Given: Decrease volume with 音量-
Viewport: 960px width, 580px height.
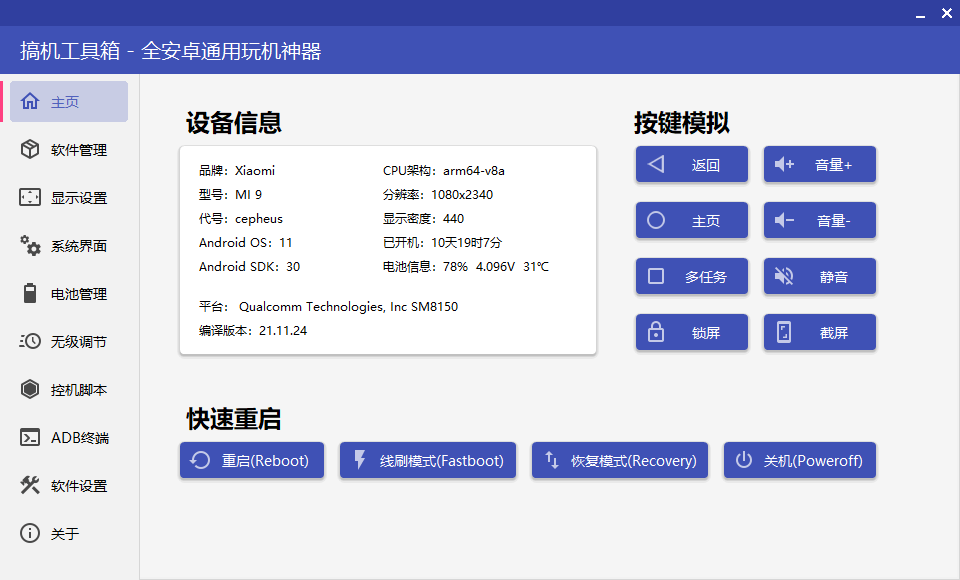Looking at the screenshot, I should click(x=819, y=220).
